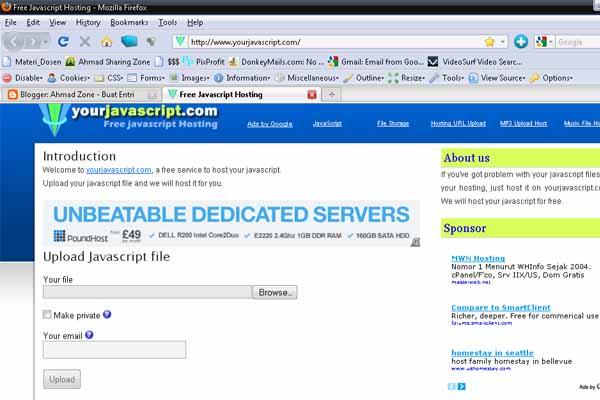The width and height of the screenshot is (600, 400).
Task: Open the Edit menu
Action: pos(33,23)
